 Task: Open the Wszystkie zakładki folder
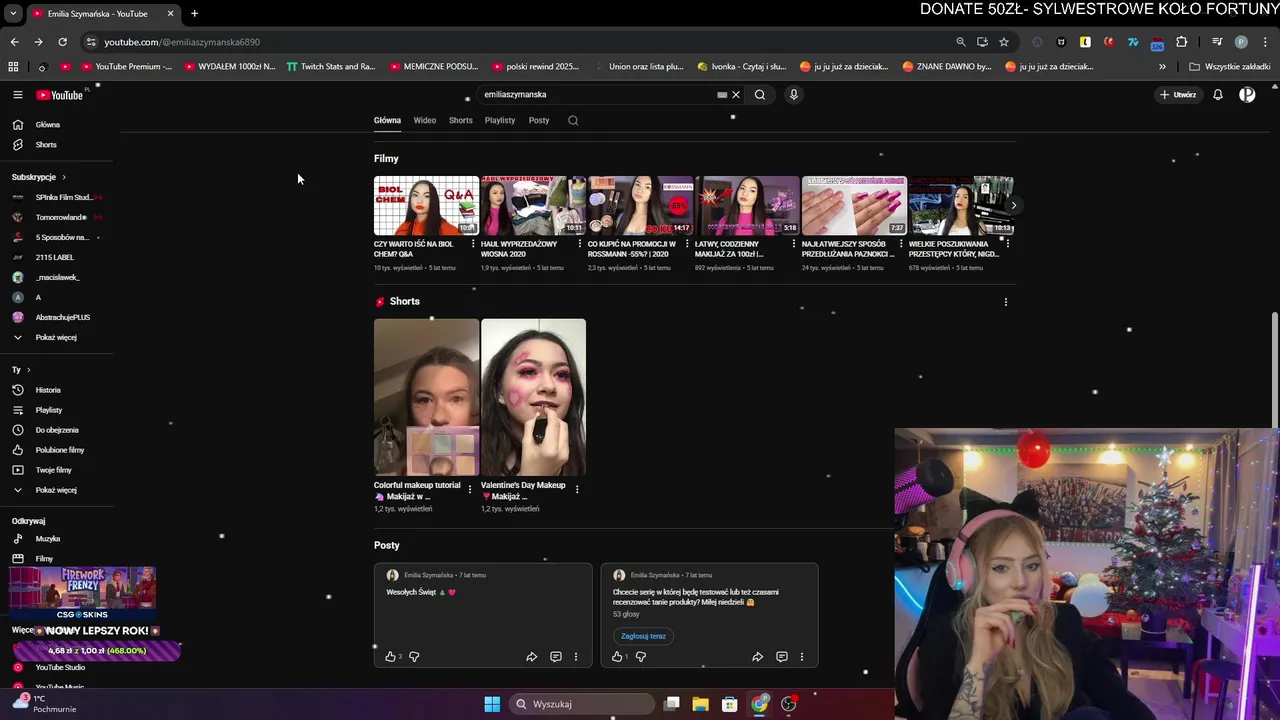(x=1230, y=67)
